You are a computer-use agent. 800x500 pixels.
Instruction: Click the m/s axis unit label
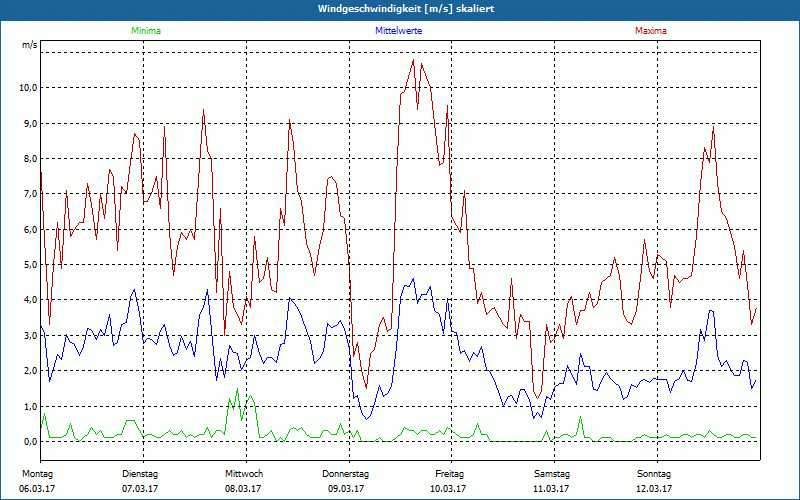coord(30,45)
